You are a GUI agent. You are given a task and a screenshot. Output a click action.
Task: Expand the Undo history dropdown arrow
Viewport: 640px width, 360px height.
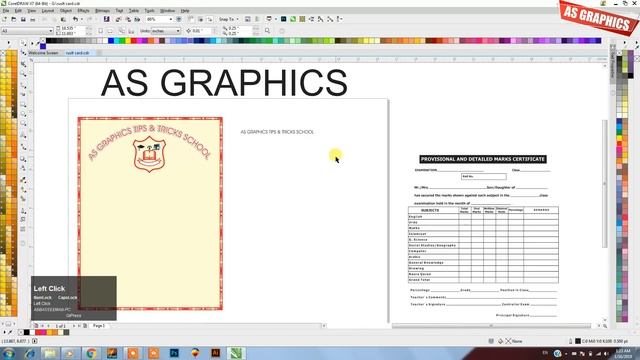click(x=82, y=19)
